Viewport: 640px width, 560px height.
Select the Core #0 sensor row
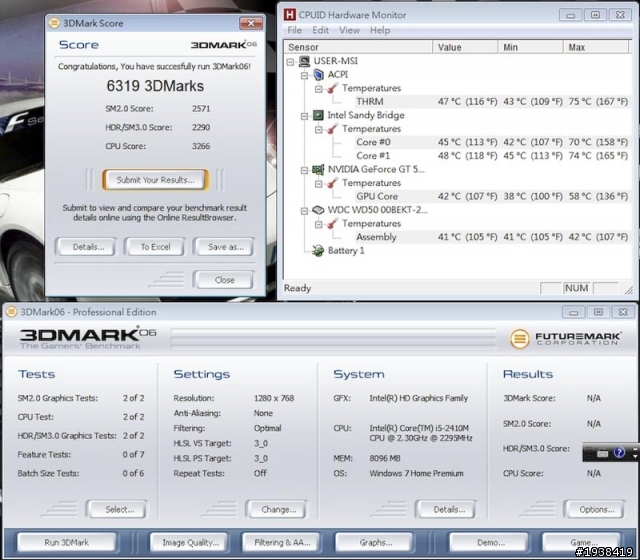coord(491,142)
